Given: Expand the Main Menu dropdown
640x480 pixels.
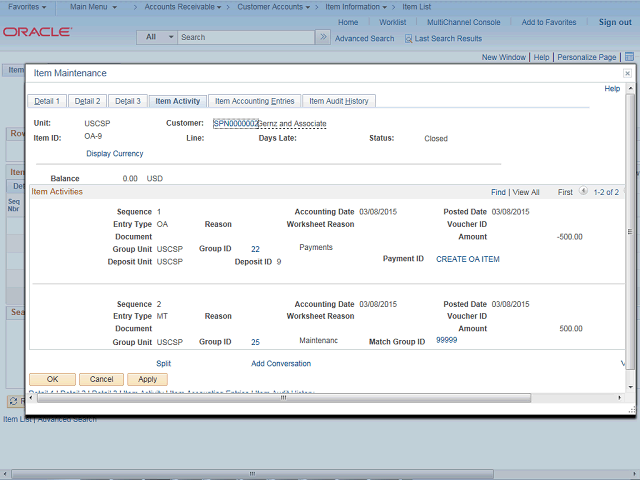Looking at the screenshot, I should click(x=96, y=7).
